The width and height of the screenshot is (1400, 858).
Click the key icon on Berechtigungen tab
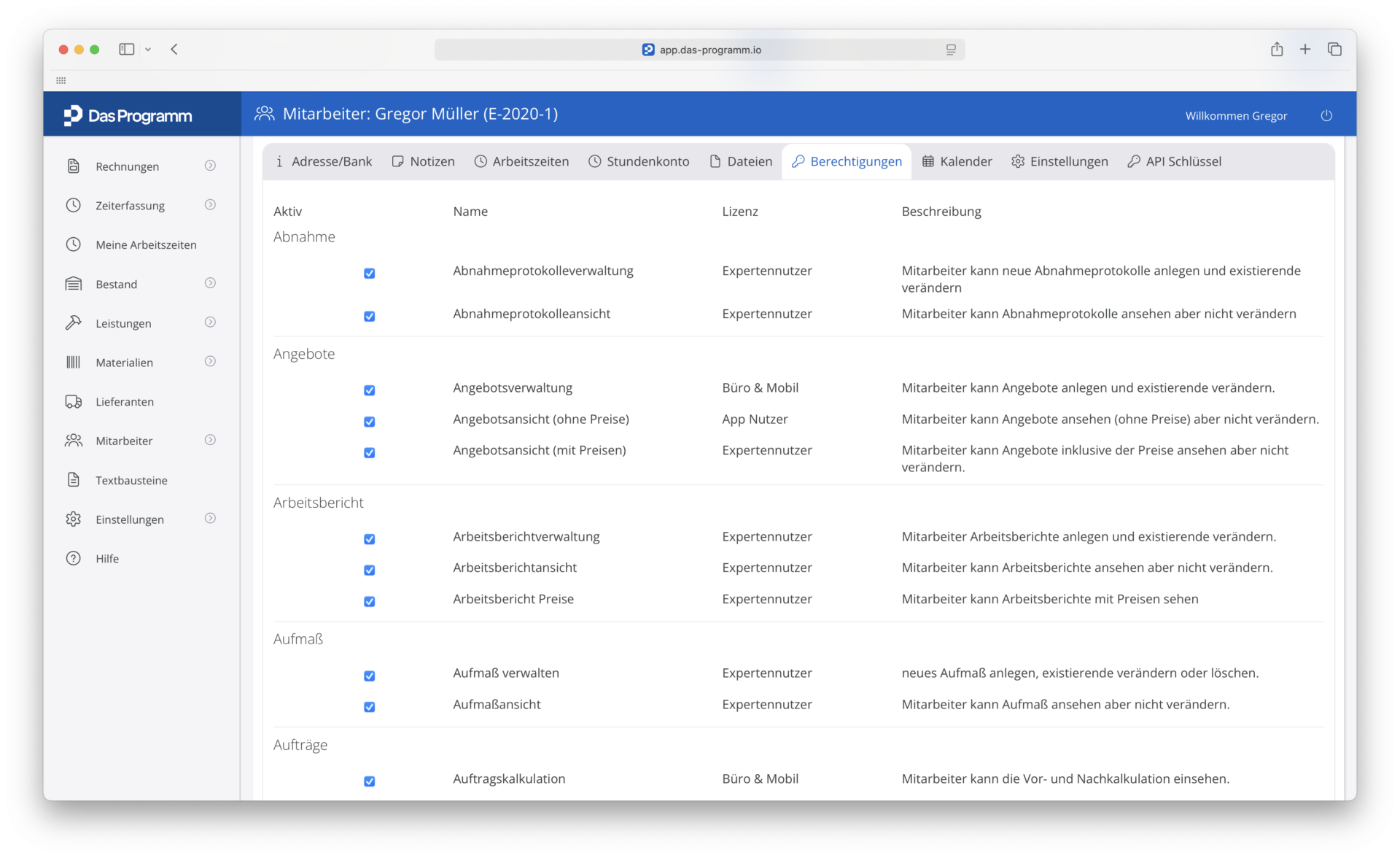point(798,161)
